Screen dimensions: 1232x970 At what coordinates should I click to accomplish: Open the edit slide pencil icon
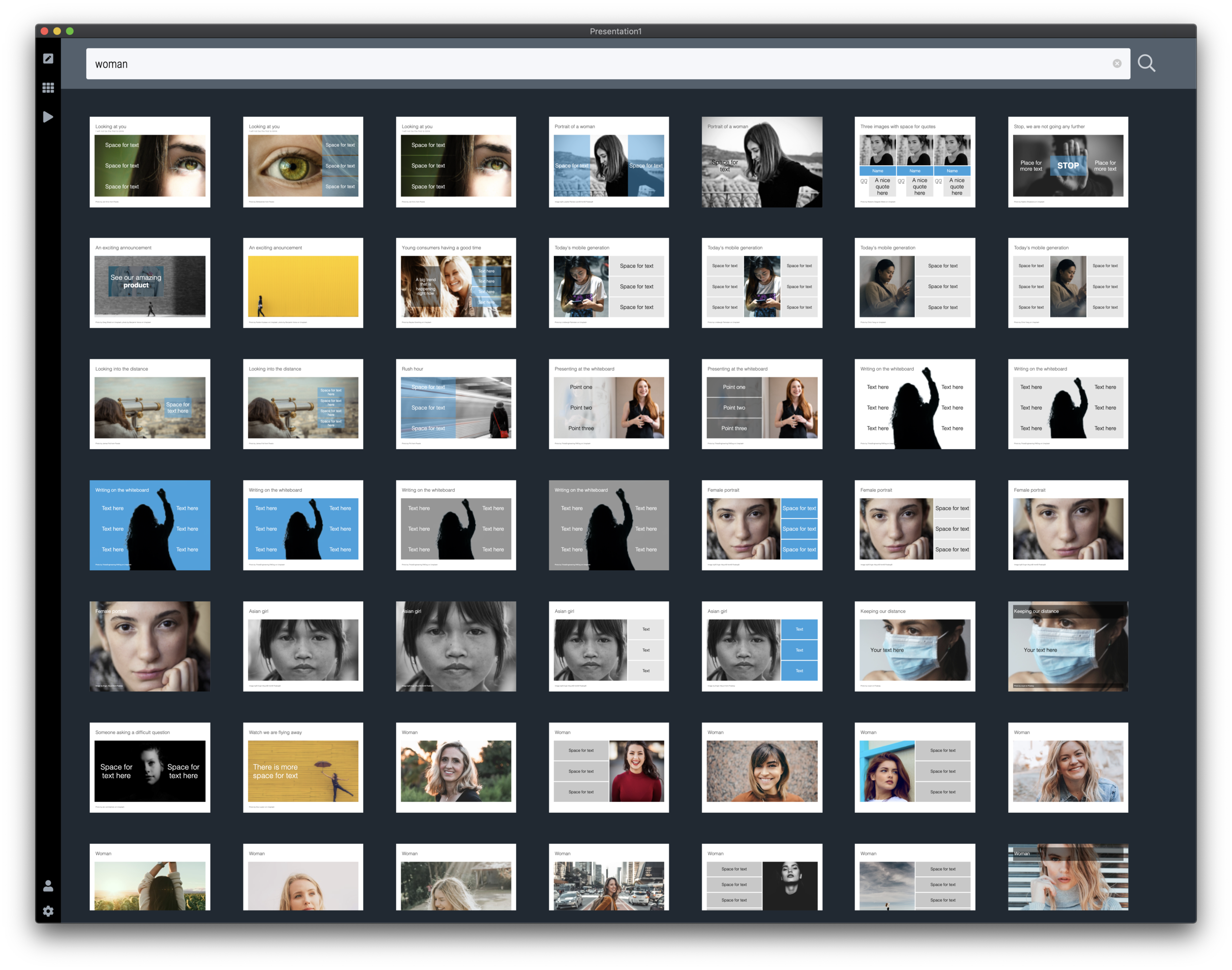click(48, 59)
